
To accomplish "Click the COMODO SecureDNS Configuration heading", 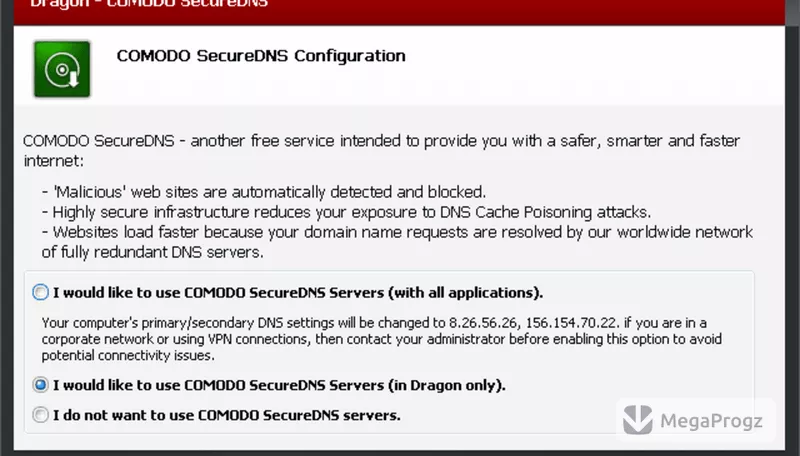I will (261, 56).
